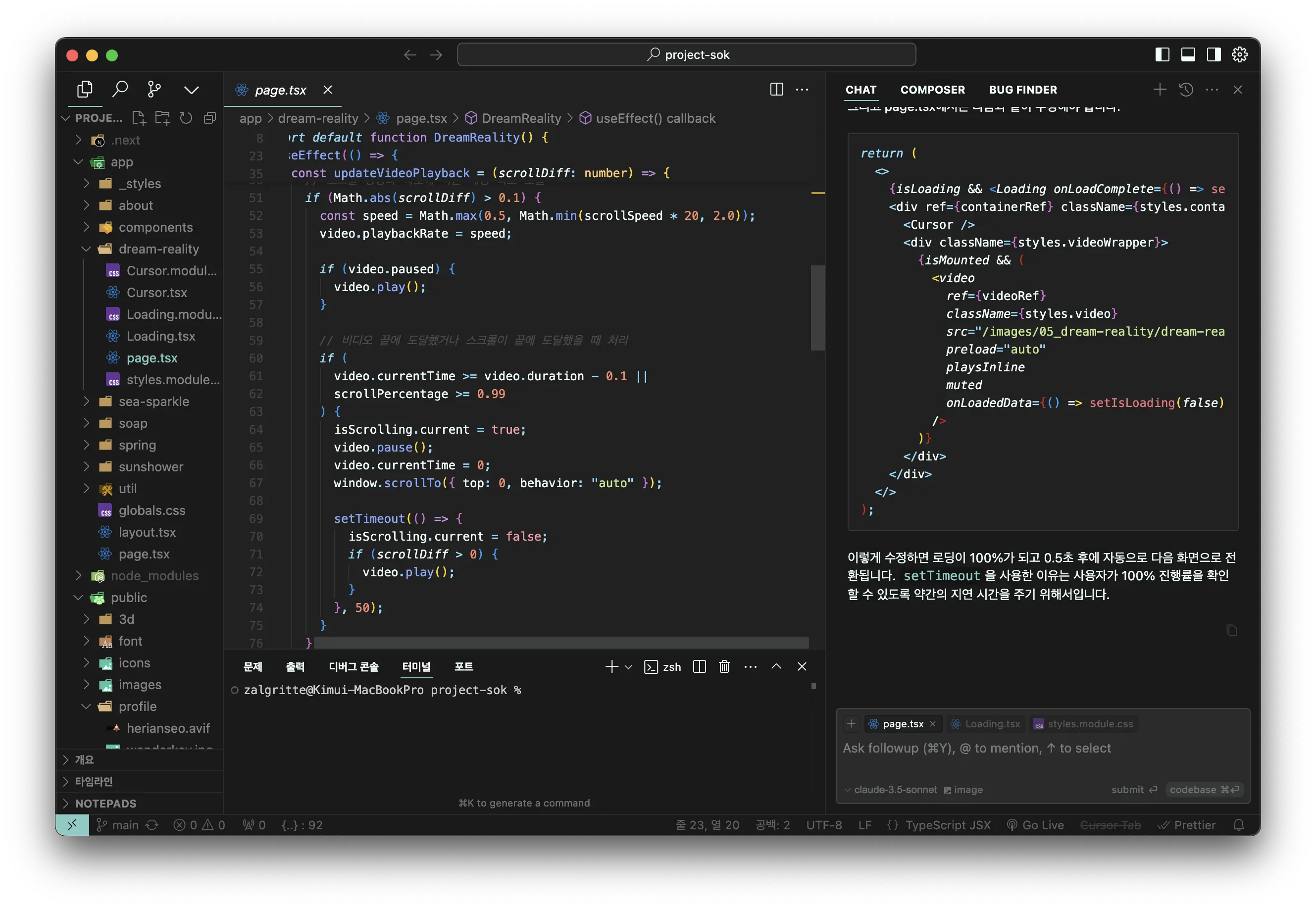1316x909 pixels.
Task: Create a new file in explorer
Action: tap(139, 118)
